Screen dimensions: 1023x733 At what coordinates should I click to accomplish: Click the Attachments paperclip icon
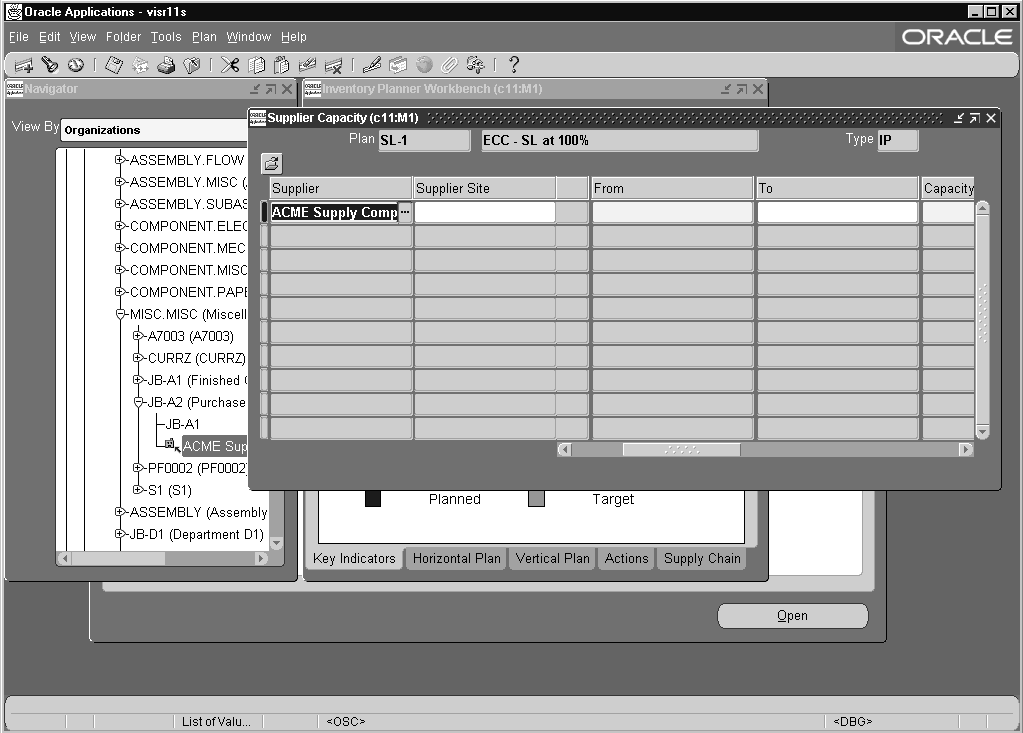pos(450,65)
